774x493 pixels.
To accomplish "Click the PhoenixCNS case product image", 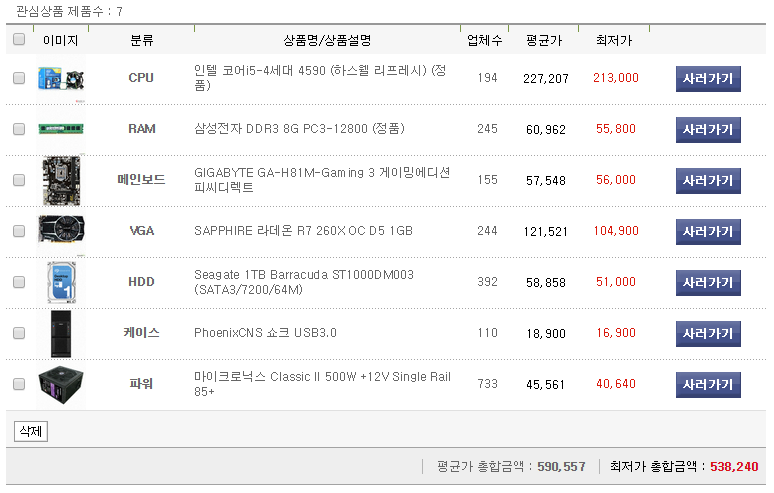I will pyautogui.click(x=61, y=333).
